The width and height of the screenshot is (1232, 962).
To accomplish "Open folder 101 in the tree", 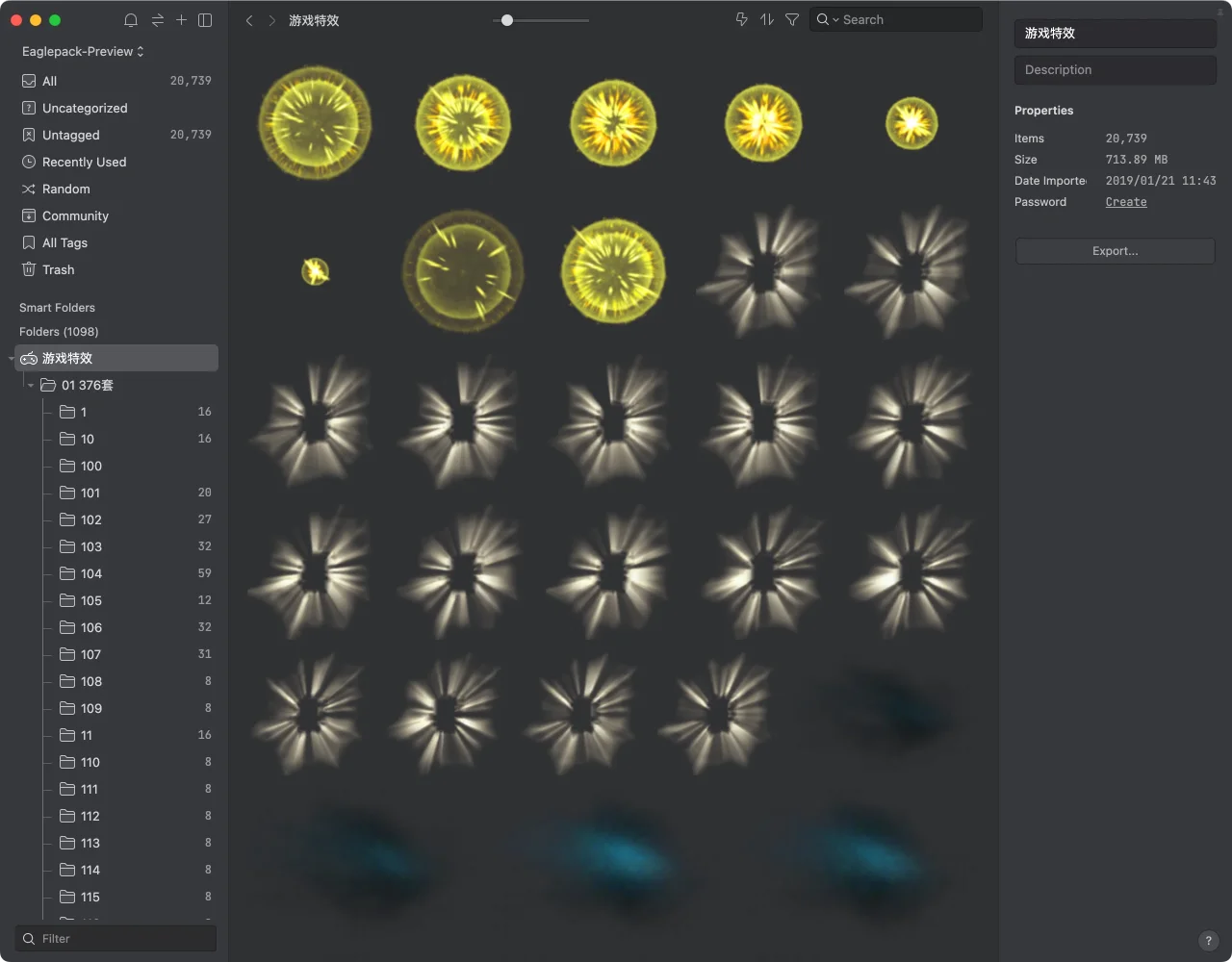I will pyautogui.click(x=115, y=493).
